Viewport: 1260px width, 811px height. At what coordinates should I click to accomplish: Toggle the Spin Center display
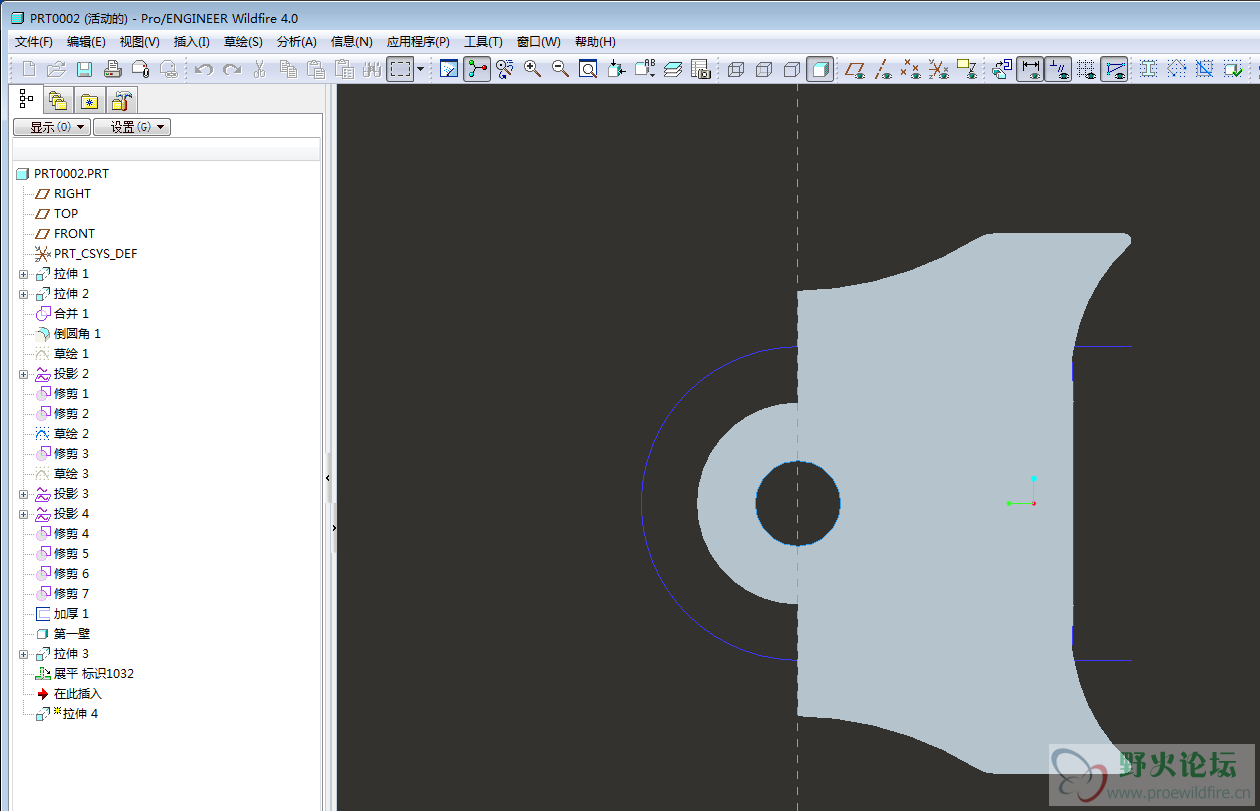(x=477, y=69)
